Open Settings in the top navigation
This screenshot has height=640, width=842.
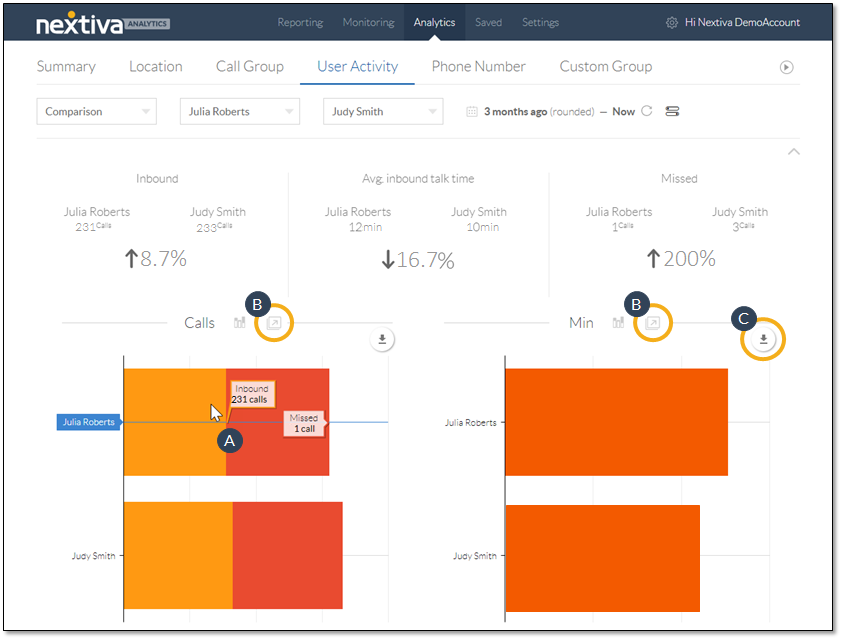540,23
